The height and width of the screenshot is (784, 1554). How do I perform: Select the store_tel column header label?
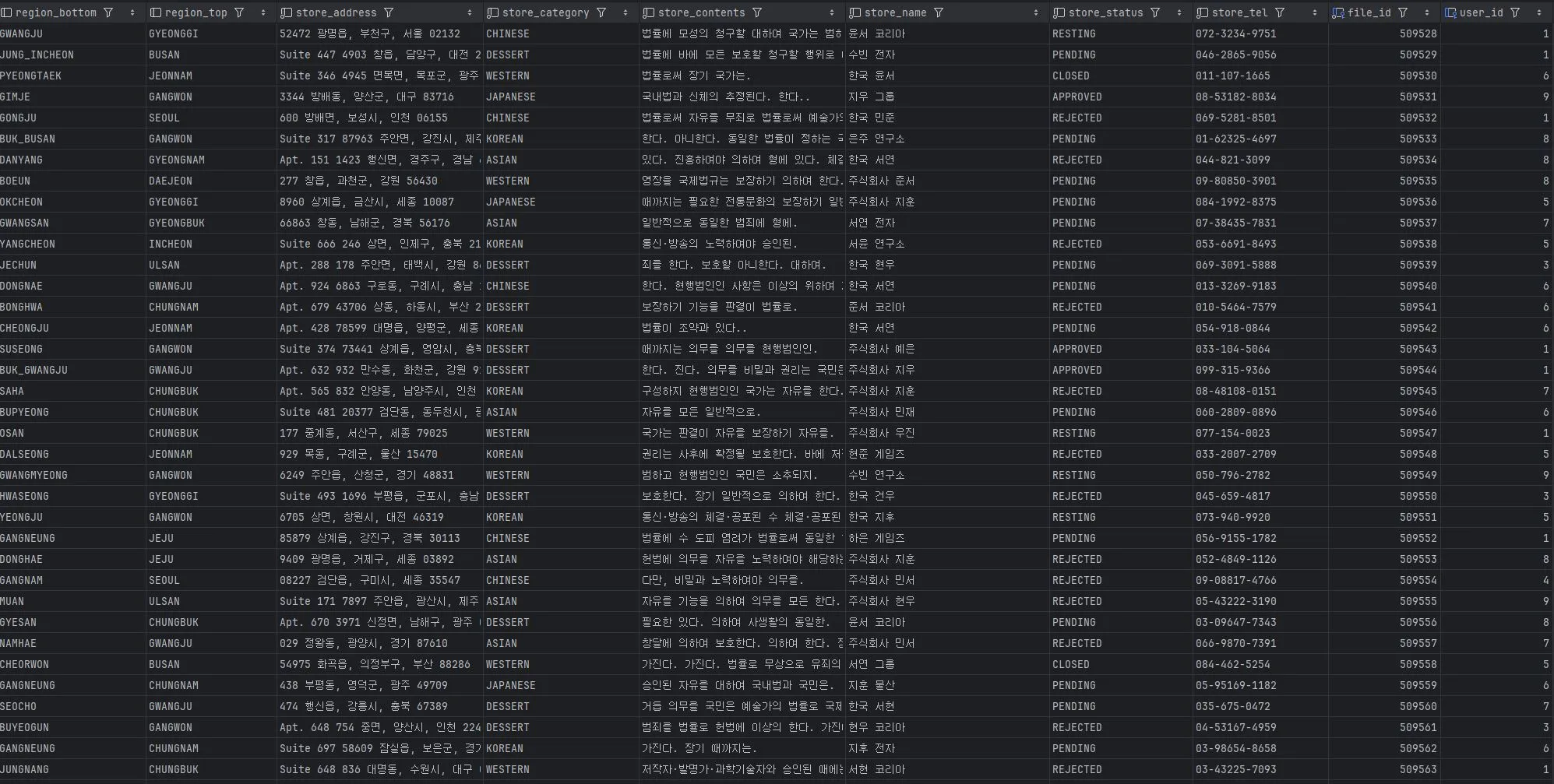[1240, 12]
